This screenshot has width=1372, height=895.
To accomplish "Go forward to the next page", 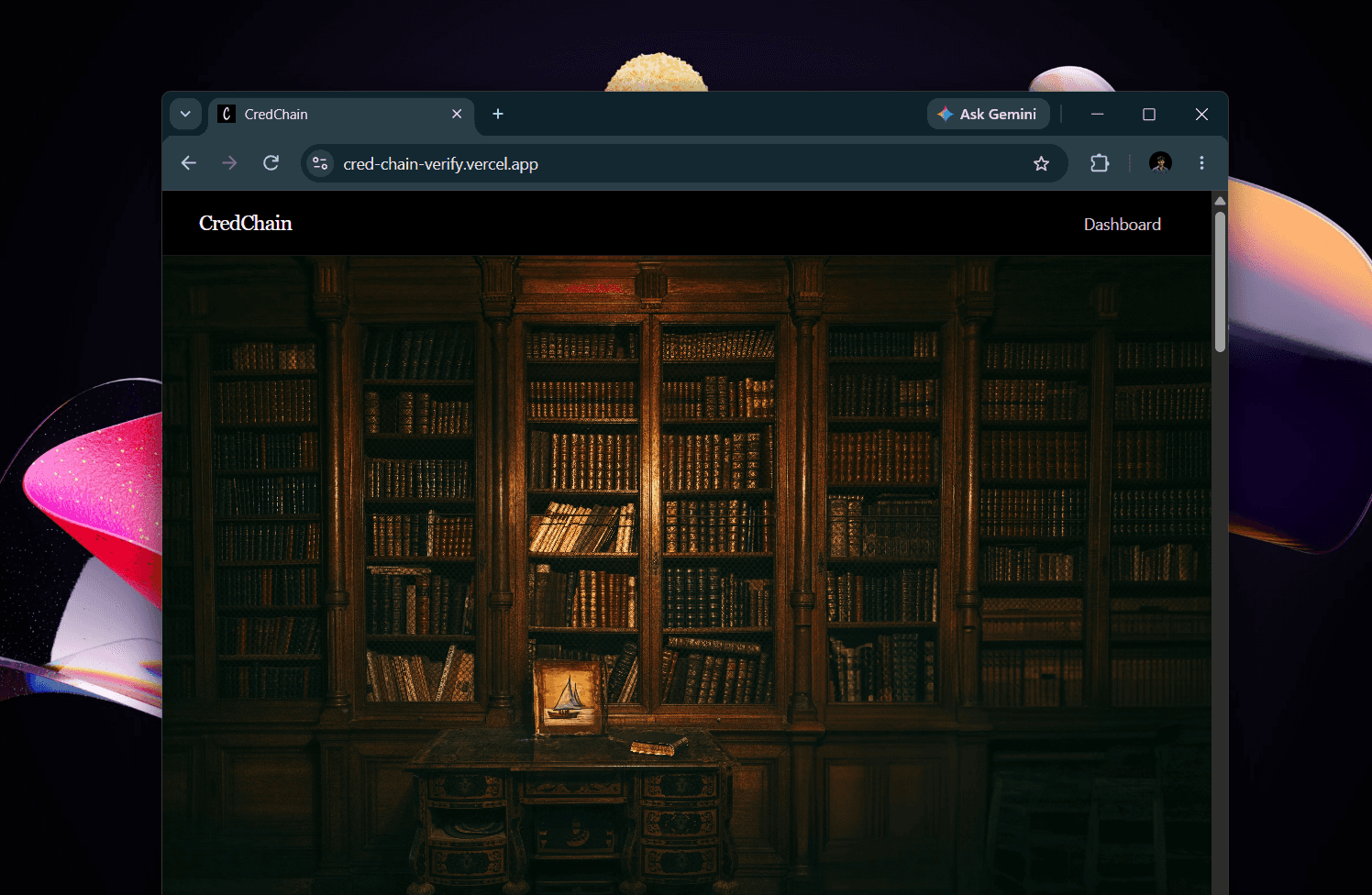I will [229, 163].
